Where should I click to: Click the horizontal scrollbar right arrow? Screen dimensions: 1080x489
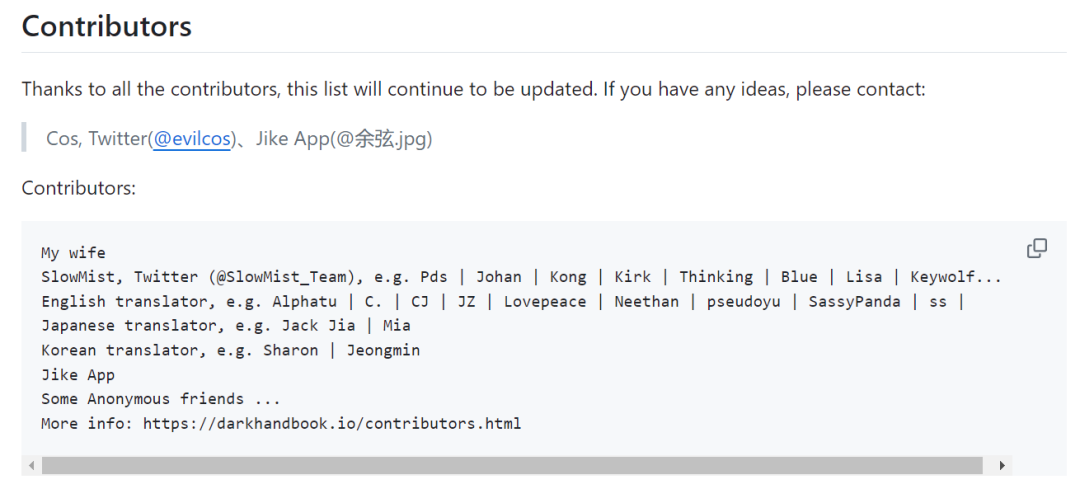point(1001,466)
